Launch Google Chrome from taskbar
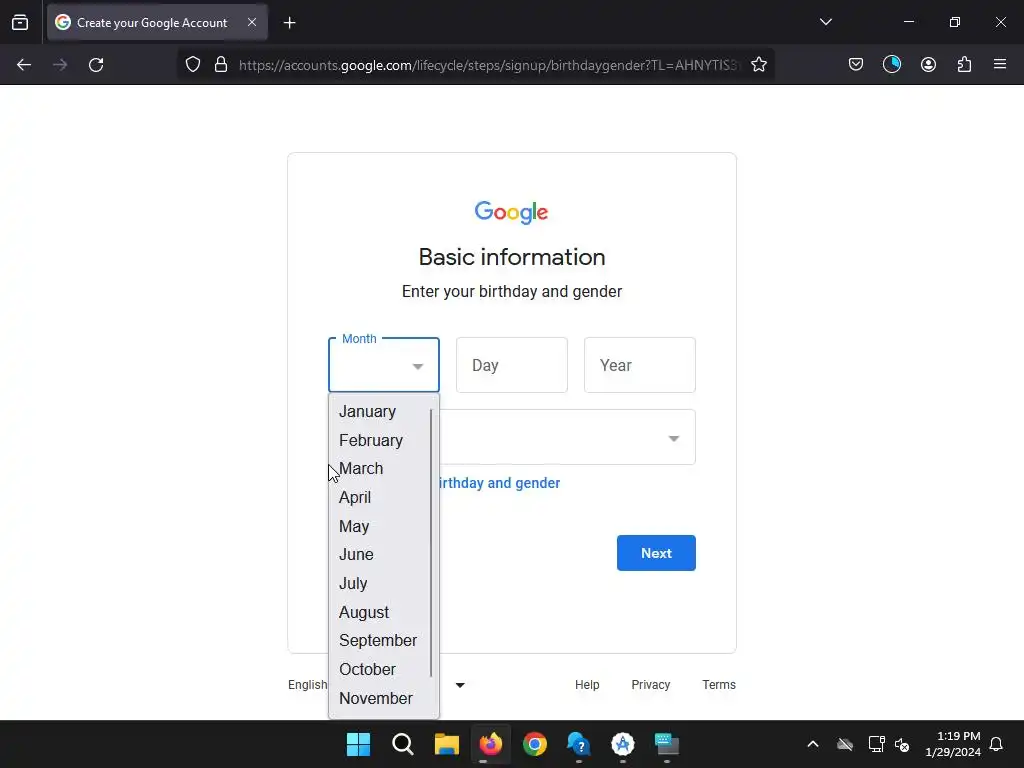 pos(534,744)
